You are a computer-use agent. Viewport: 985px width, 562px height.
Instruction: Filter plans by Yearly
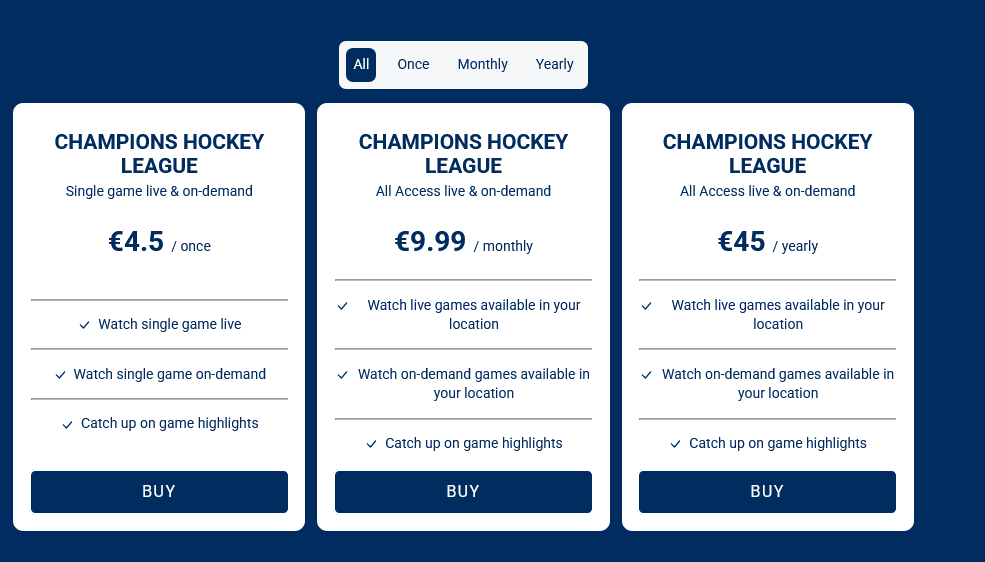(x=554, y=64)
